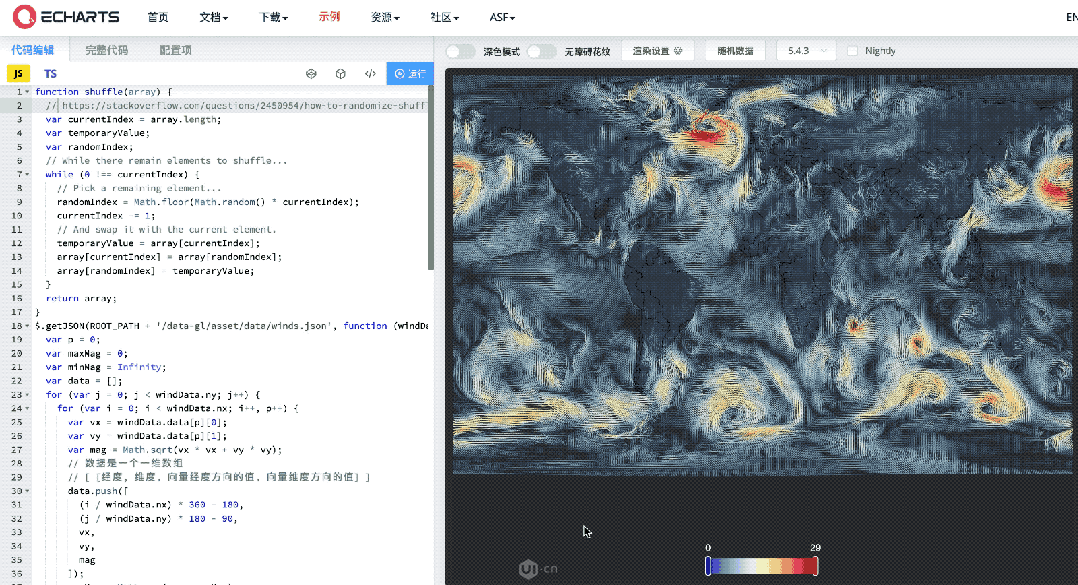Click 'var mag = Math.sqrt' code line

click(175, 450)
